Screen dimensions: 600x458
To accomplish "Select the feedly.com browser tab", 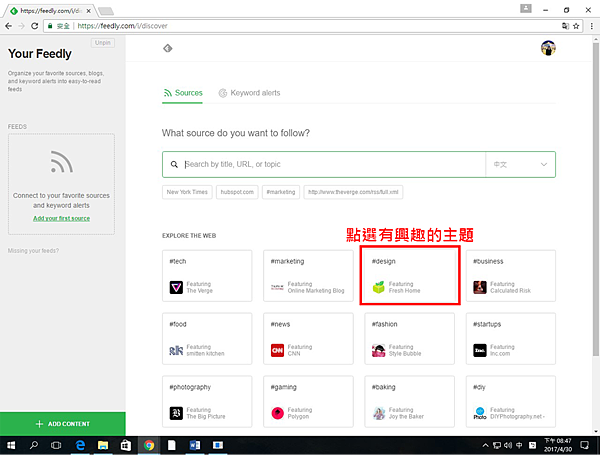I will click(51, 11).
